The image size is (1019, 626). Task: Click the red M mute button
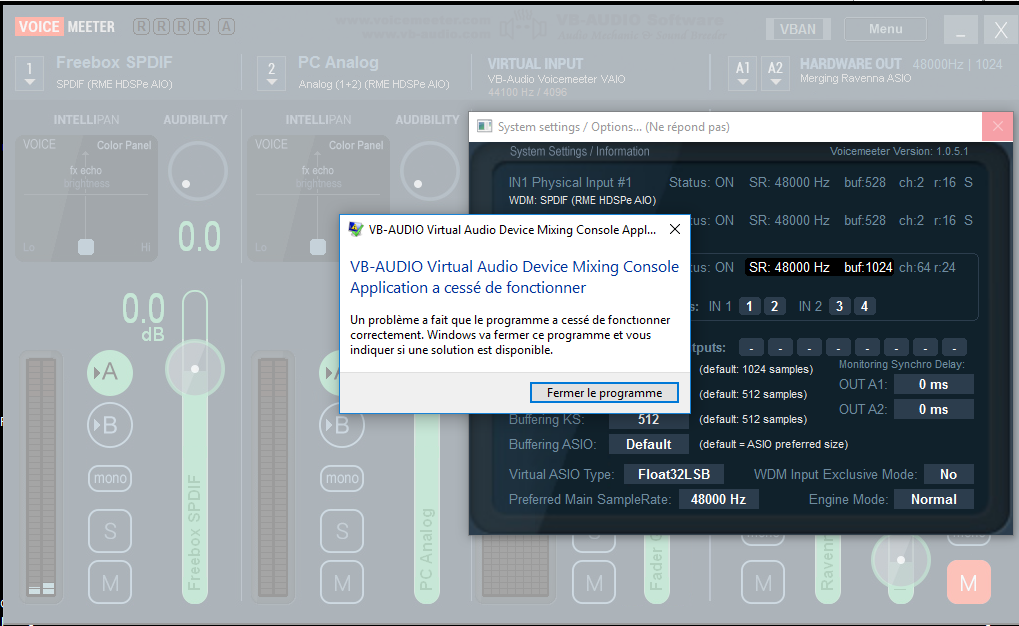pyautogui.click(x=968, y=582)
